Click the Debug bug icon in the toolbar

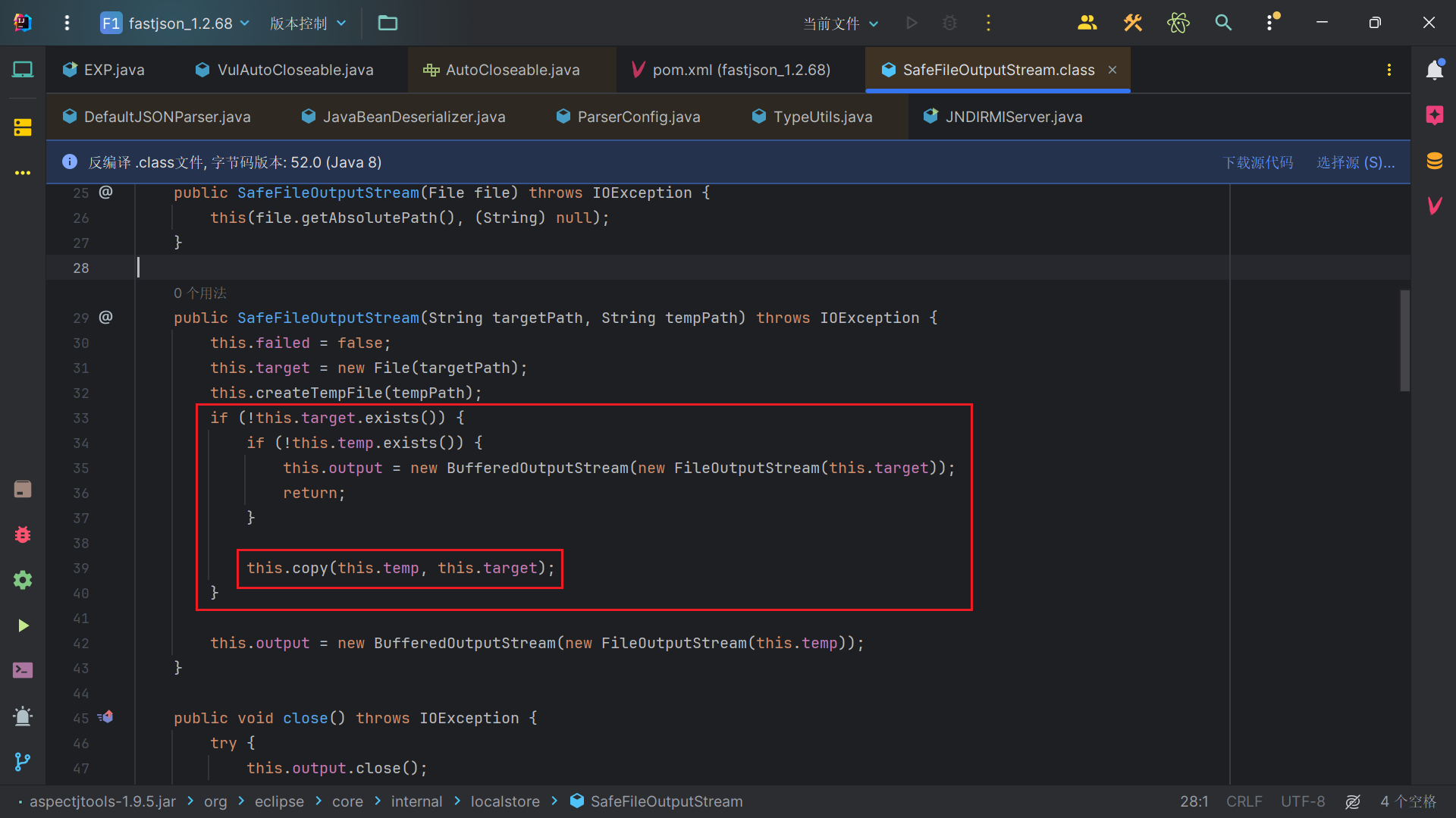coord(949,23)
